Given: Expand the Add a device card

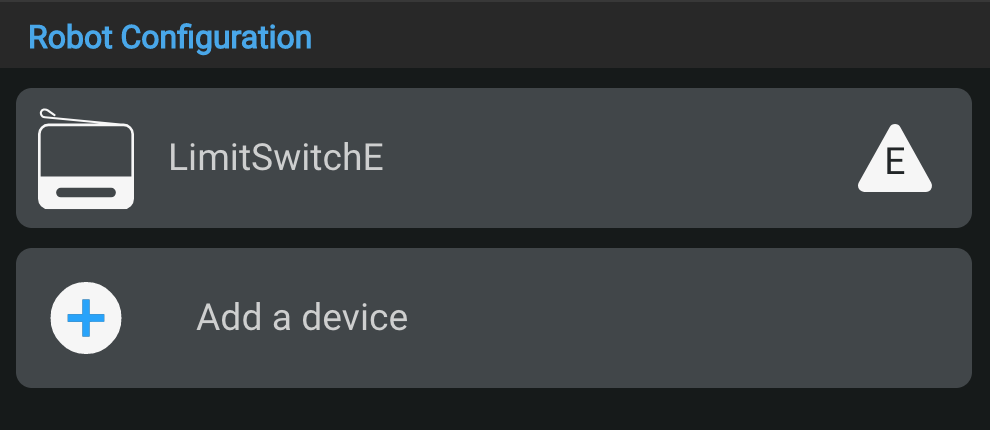Looking at the screenshot, I should [x=600, y=318].
